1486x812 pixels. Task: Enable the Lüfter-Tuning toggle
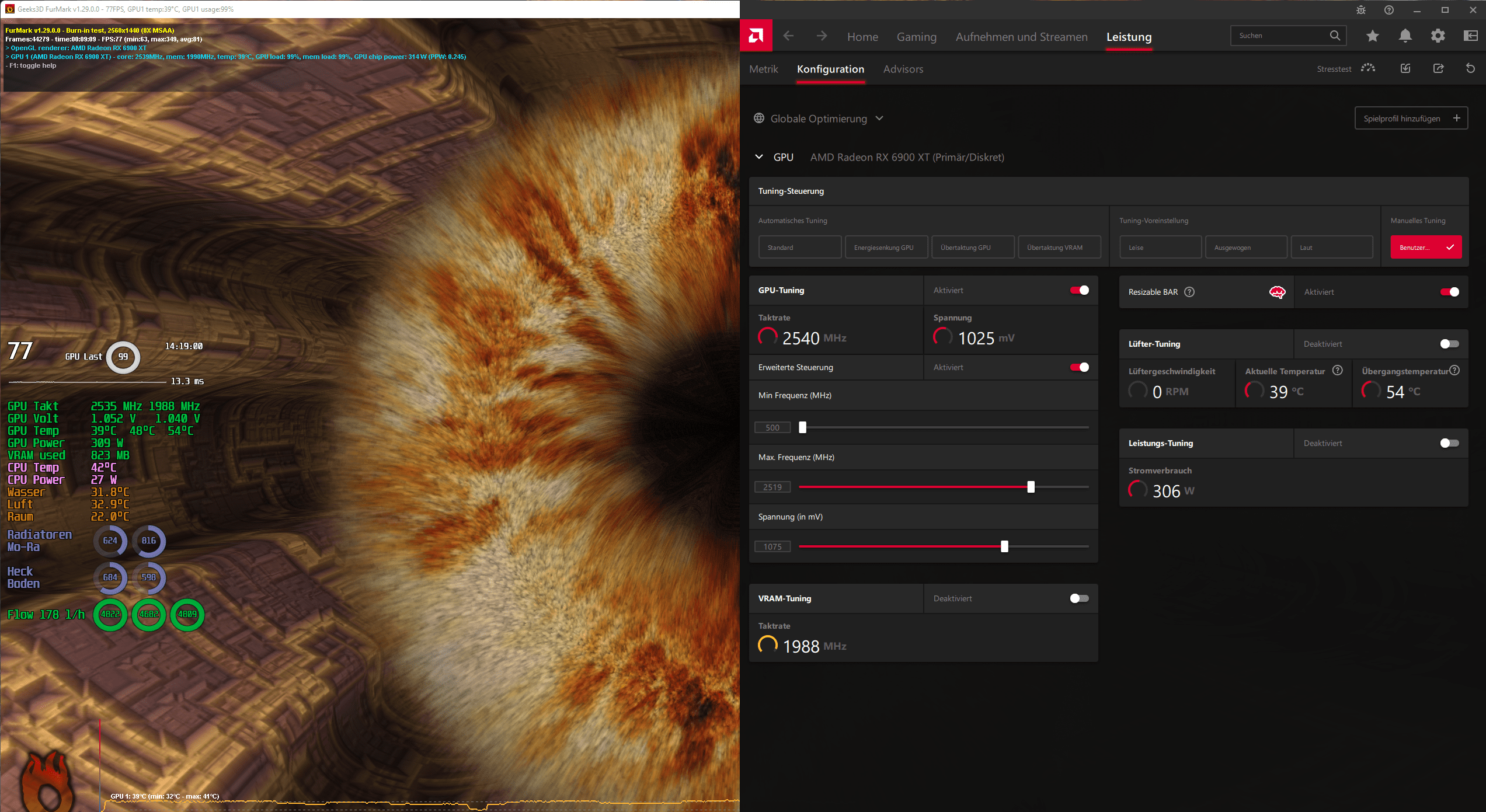(1449, 344)
